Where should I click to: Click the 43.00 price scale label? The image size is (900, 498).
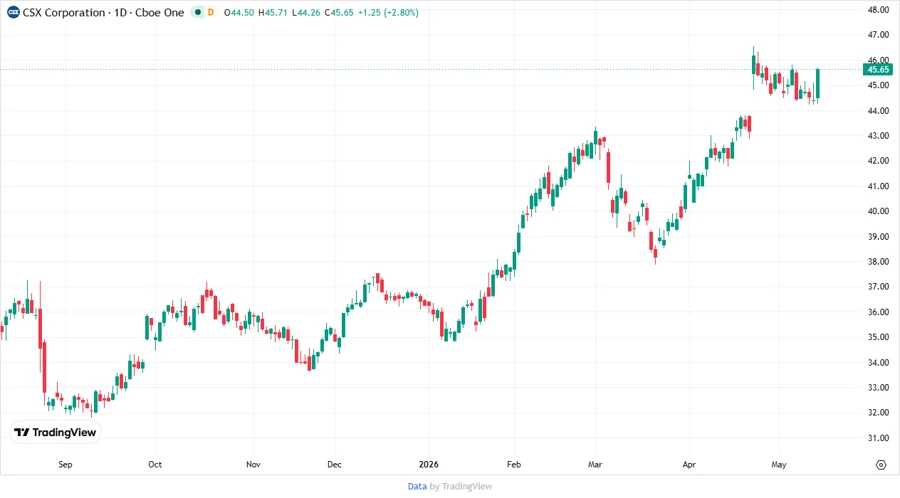coord(878,136)
